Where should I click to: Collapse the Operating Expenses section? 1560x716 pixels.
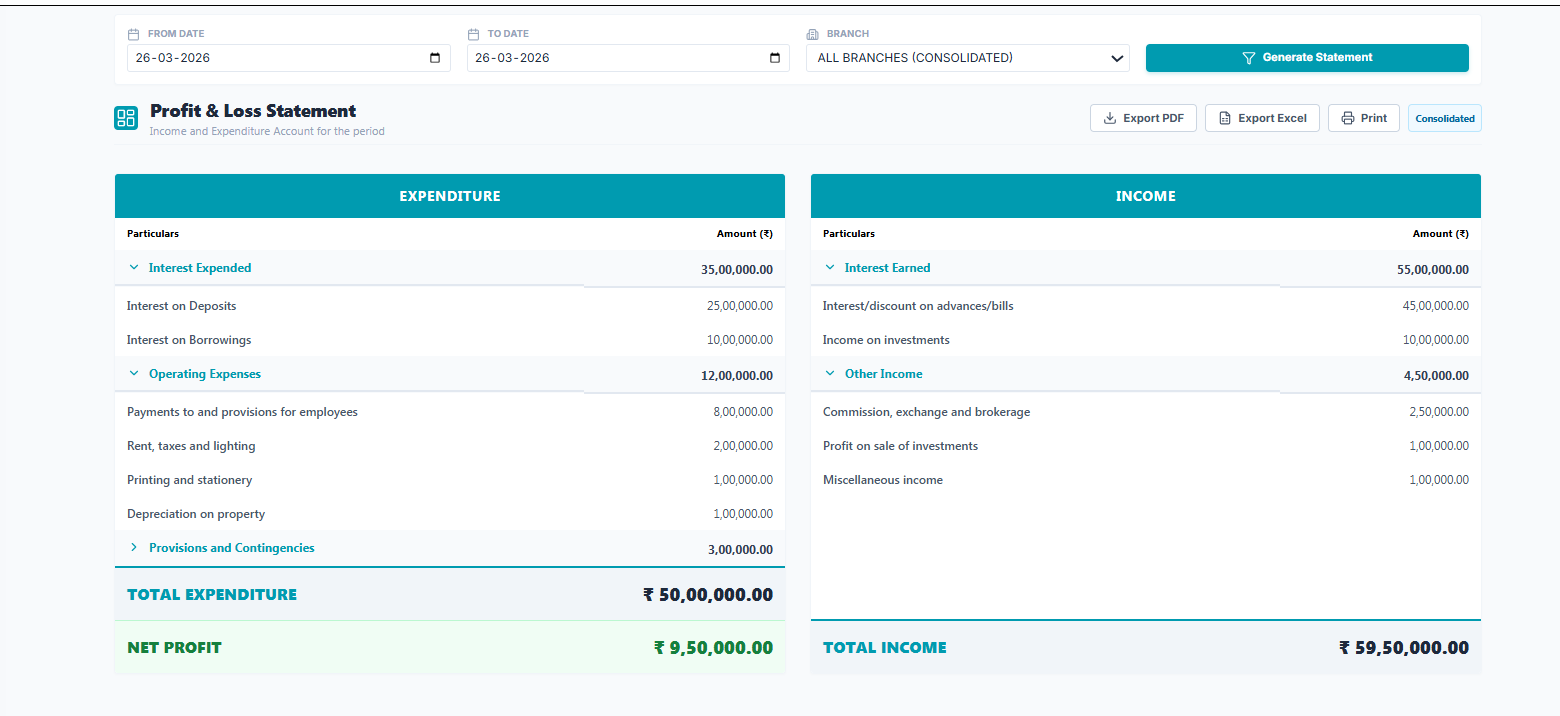pos(134,374)
